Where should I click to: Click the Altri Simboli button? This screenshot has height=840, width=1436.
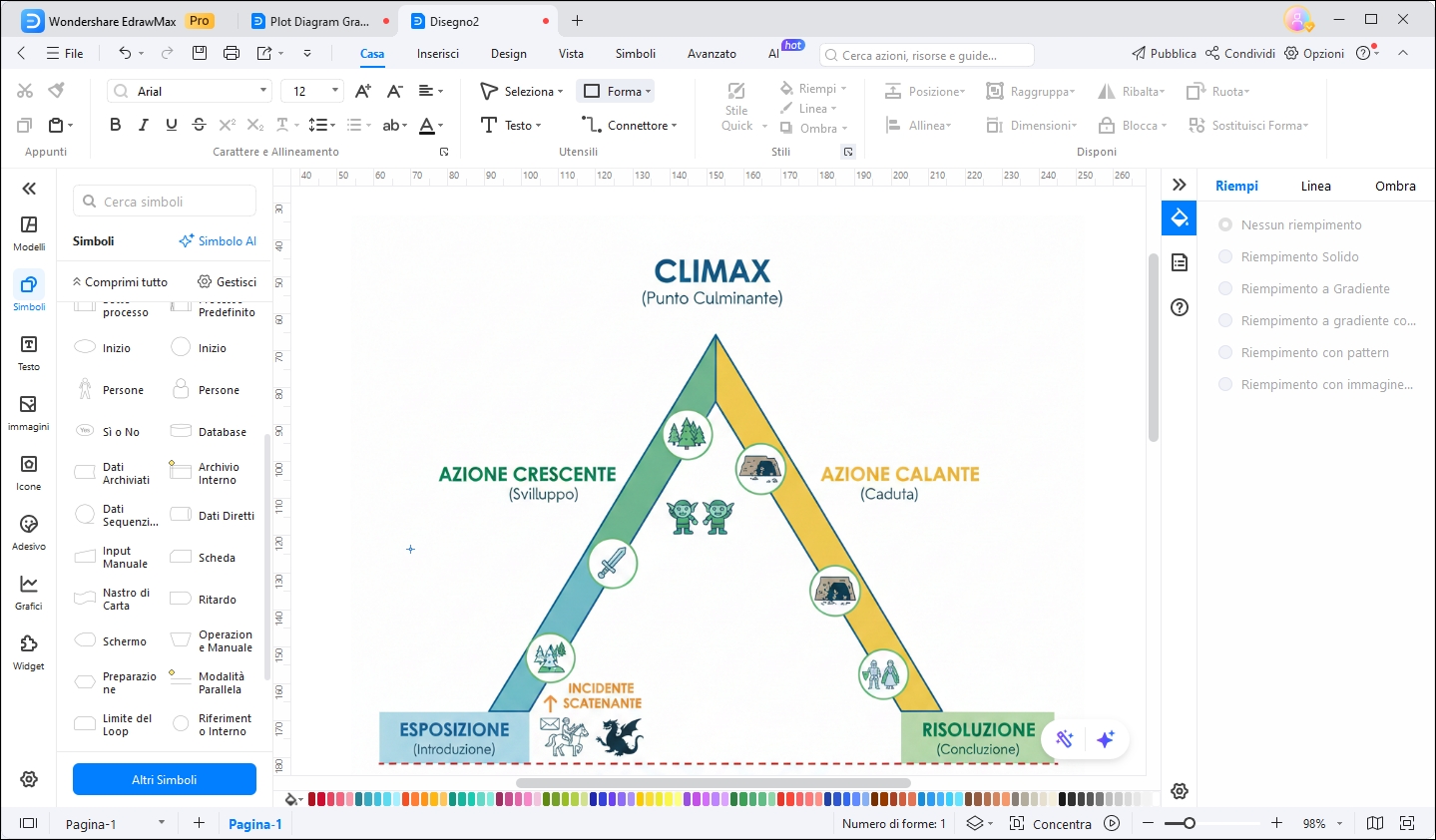pos(164,779)
